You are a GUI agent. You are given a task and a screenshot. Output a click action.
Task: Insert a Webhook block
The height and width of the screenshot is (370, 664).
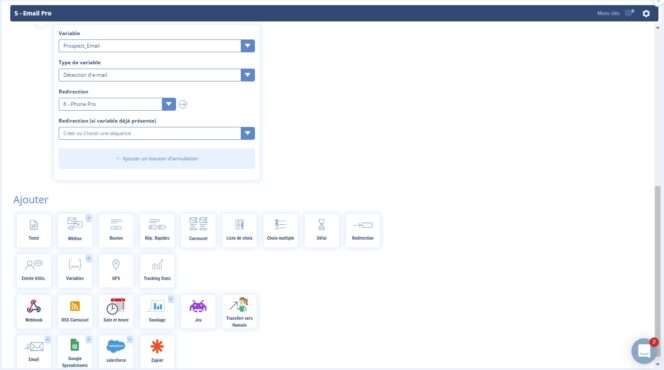(33, 312)
